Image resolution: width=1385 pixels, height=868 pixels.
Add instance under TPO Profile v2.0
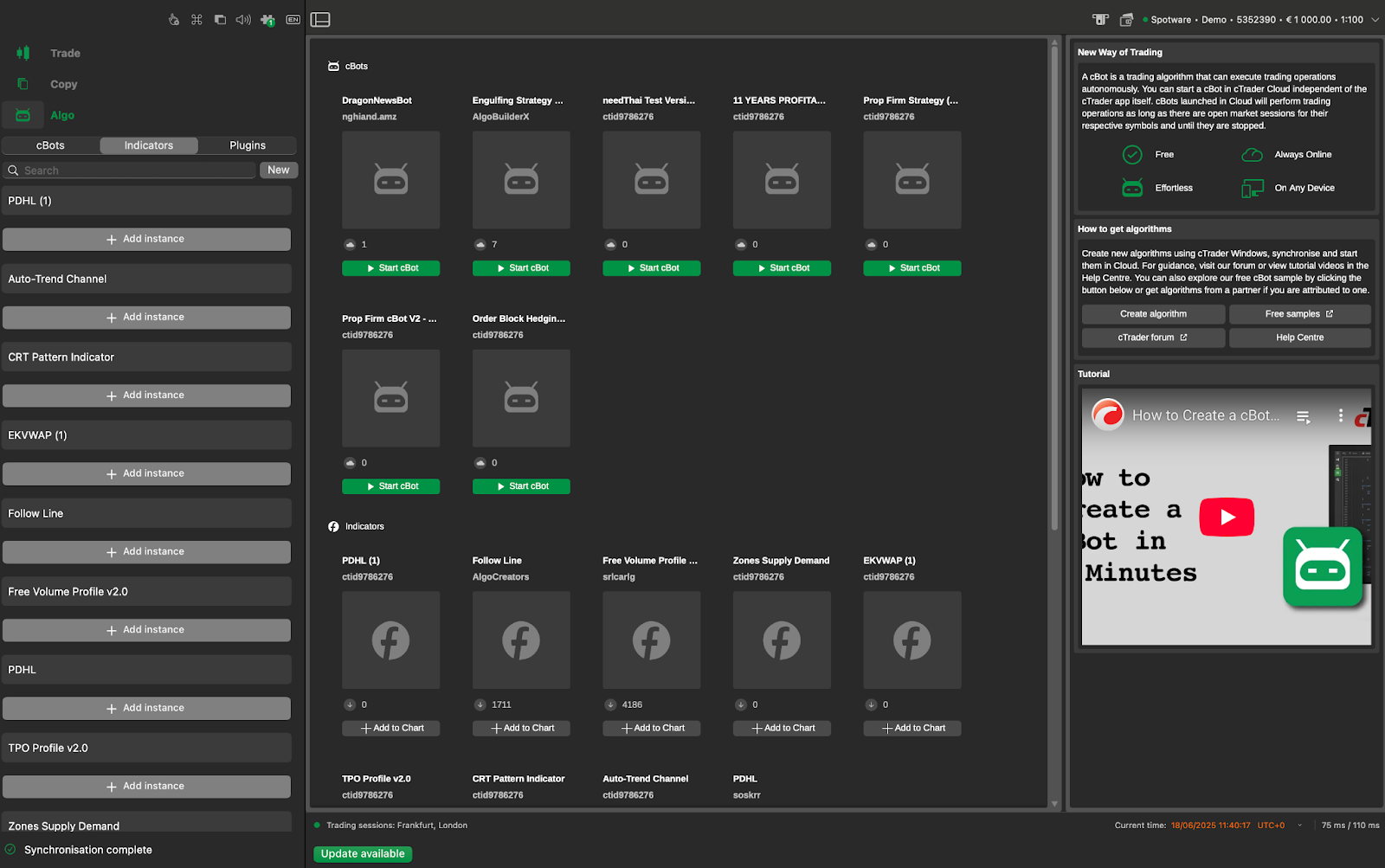146,787
